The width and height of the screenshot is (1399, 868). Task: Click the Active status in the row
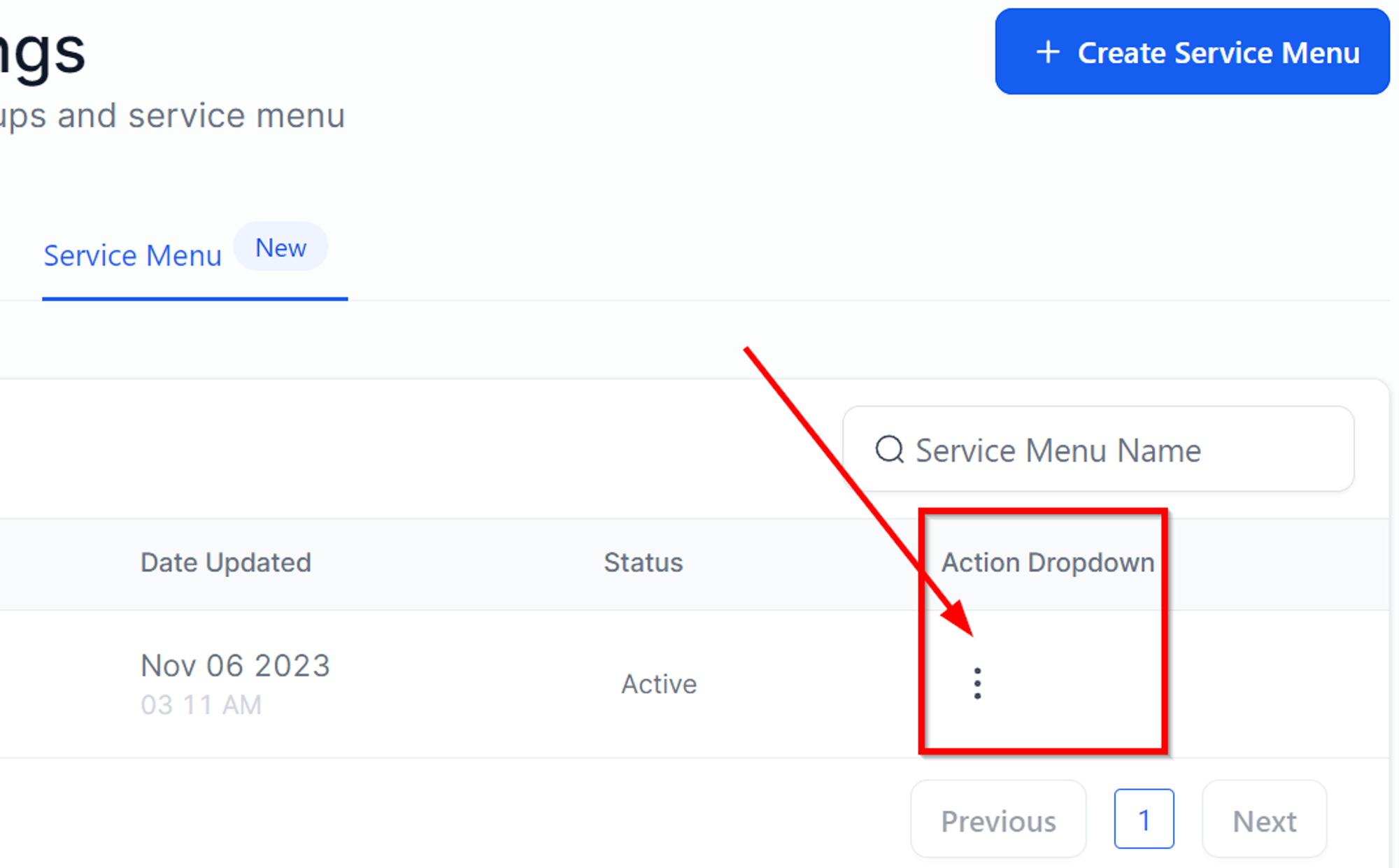pyautogui.click(x=659, y=683)
